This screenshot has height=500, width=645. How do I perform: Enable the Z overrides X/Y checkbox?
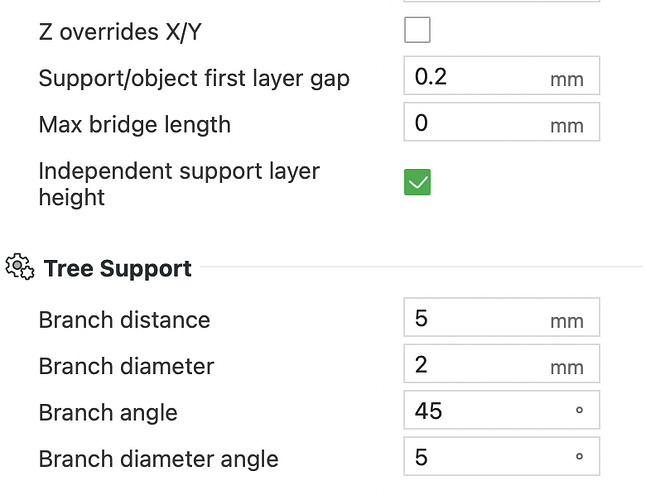click(417, 30)
